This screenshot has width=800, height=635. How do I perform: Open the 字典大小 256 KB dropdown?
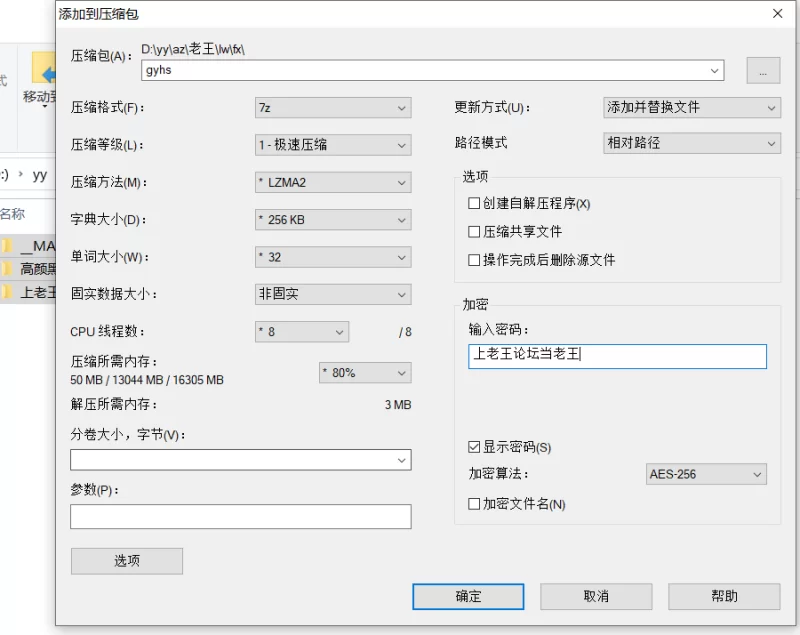click(333, 220)
